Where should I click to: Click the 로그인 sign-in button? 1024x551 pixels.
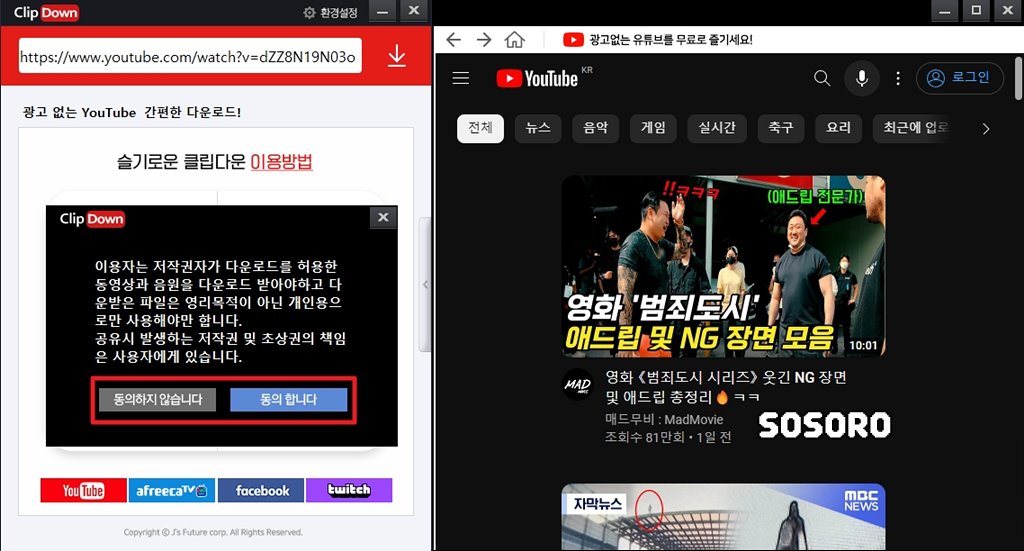pos(959,78)
